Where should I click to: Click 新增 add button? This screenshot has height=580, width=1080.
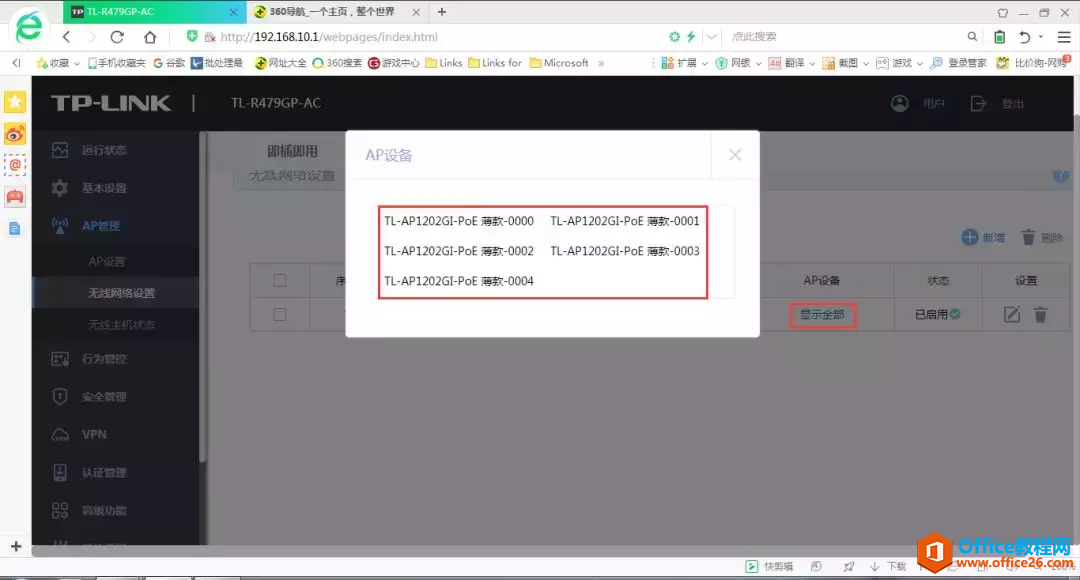[x=983, y=238]
